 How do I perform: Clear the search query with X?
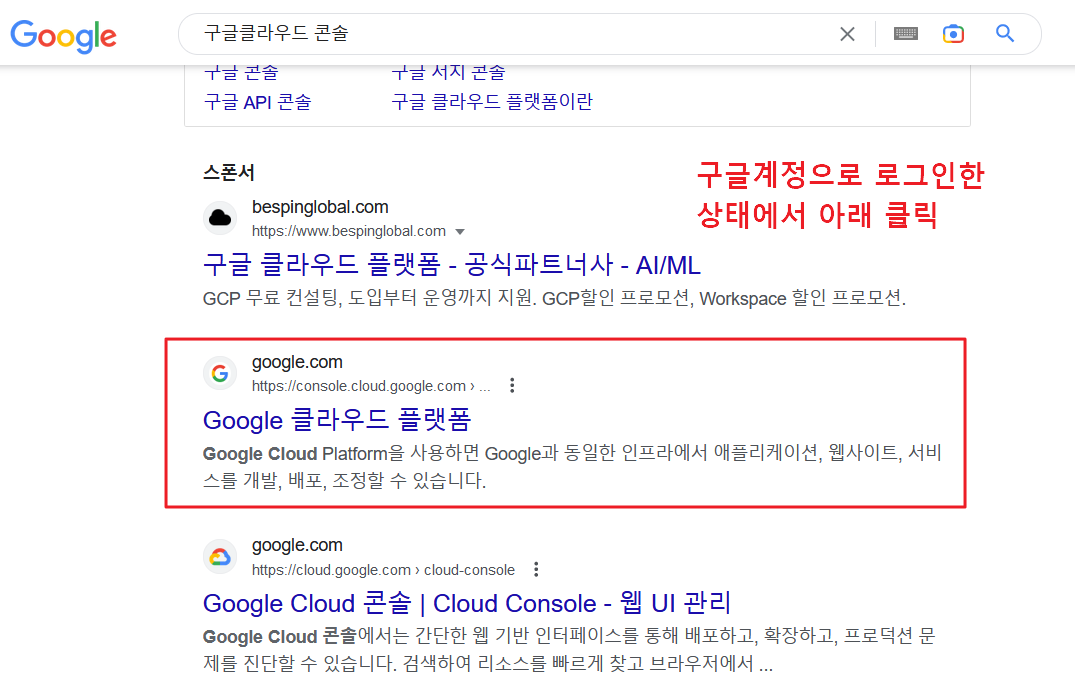(847, 34)
